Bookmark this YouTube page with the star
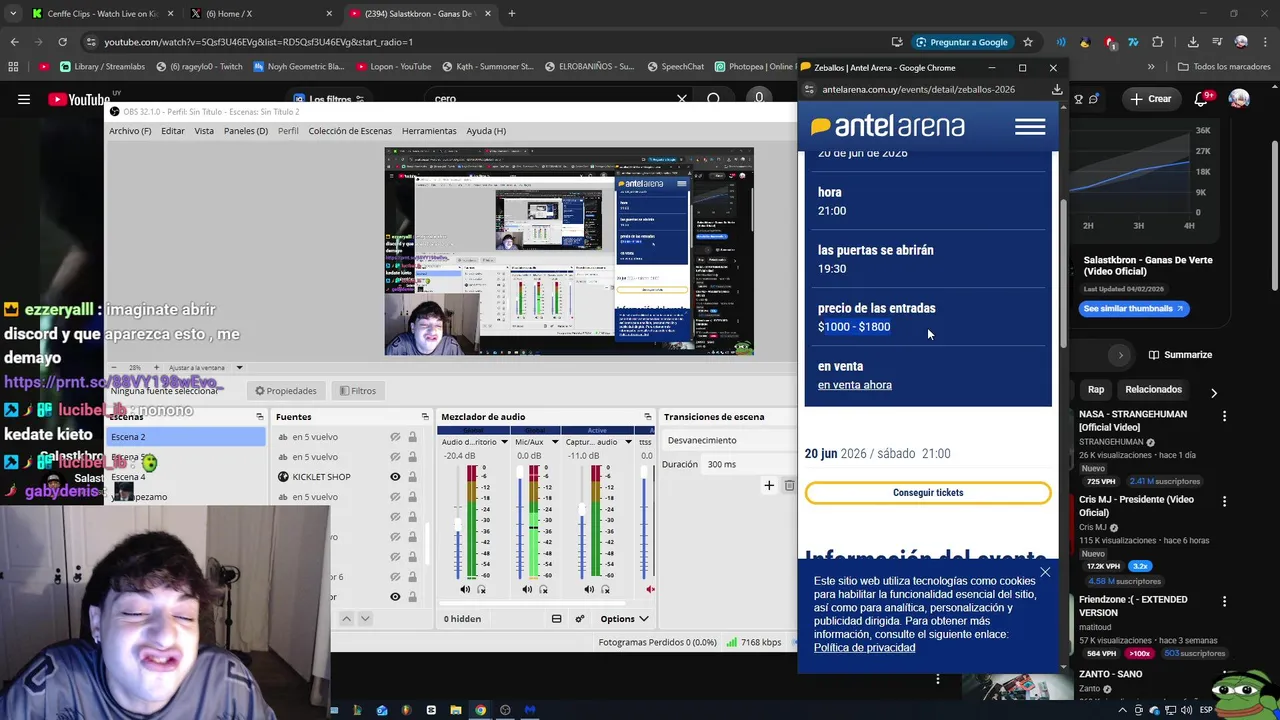 [x=1027, y=42]
